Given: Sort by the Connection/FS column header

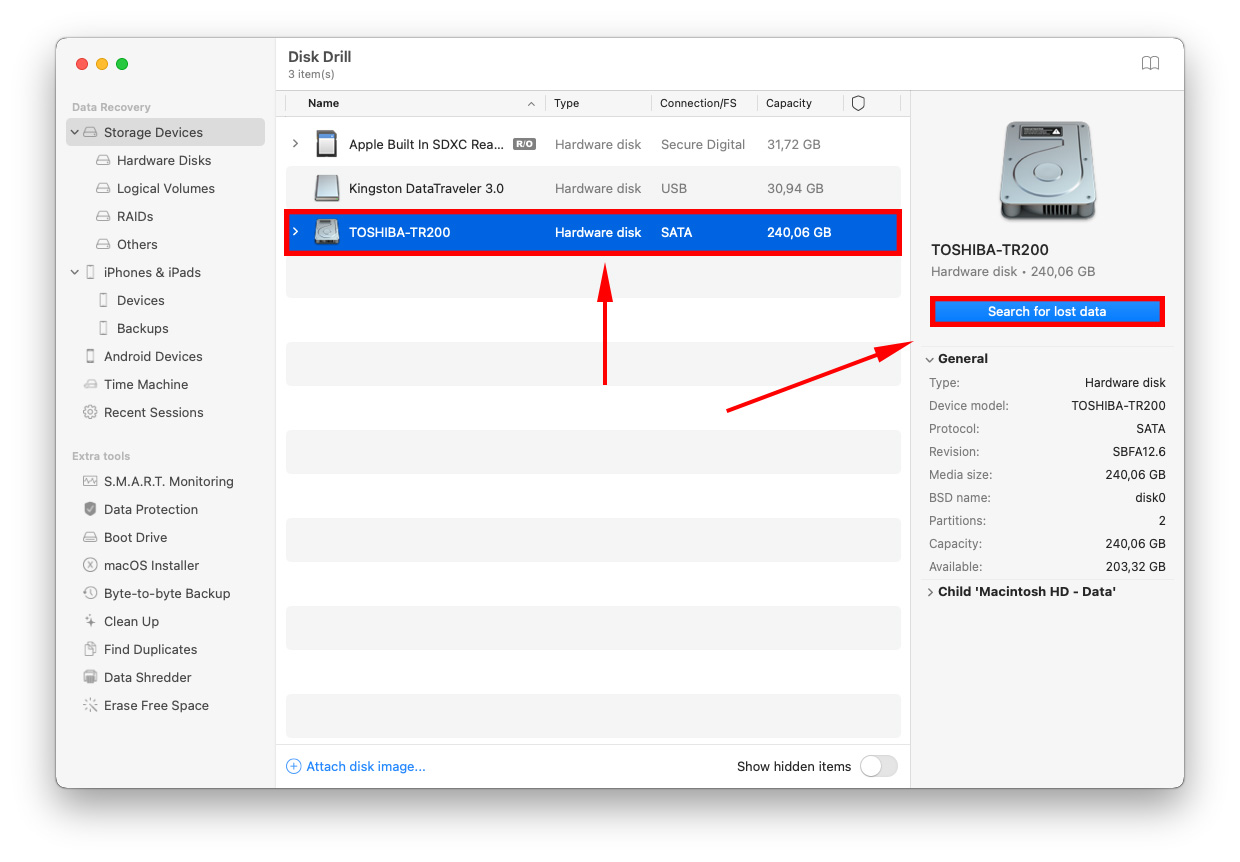Looking at the screenshot, I should (x=698, y=103).
